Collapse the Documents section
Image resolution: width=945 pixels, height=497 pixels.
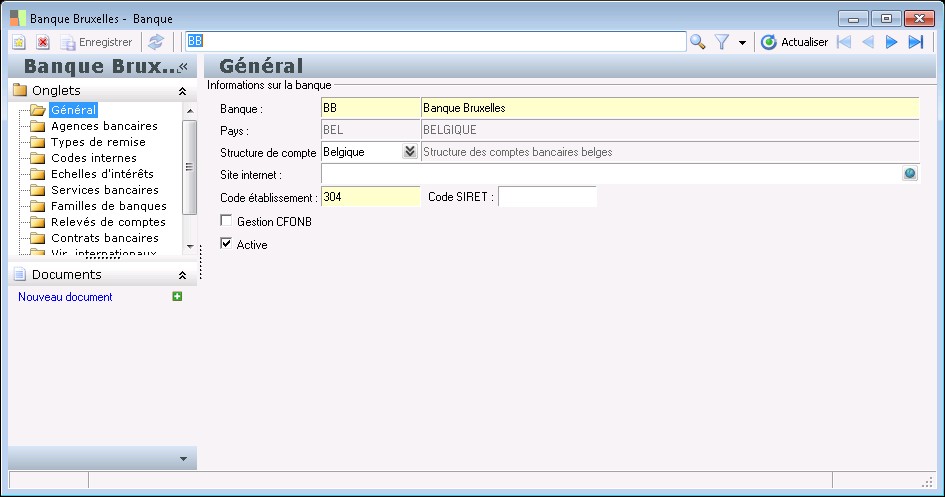182,275
